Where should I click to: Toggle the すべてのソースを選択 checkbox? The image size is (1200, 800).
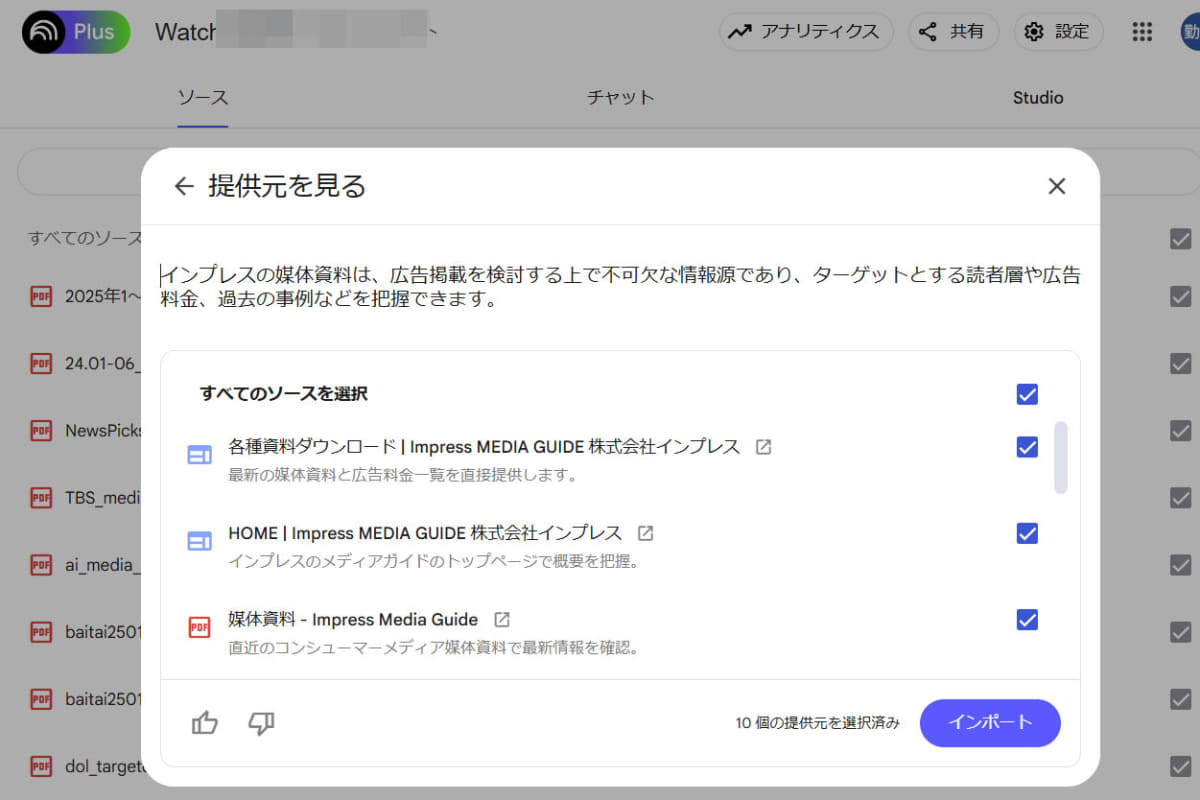click(1027, 394)
